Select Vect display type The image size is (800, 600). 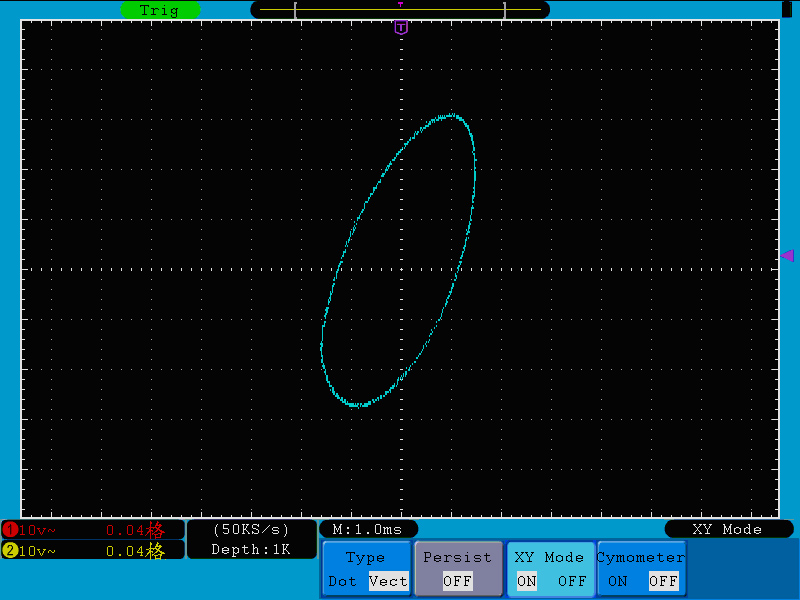point(388,581)
